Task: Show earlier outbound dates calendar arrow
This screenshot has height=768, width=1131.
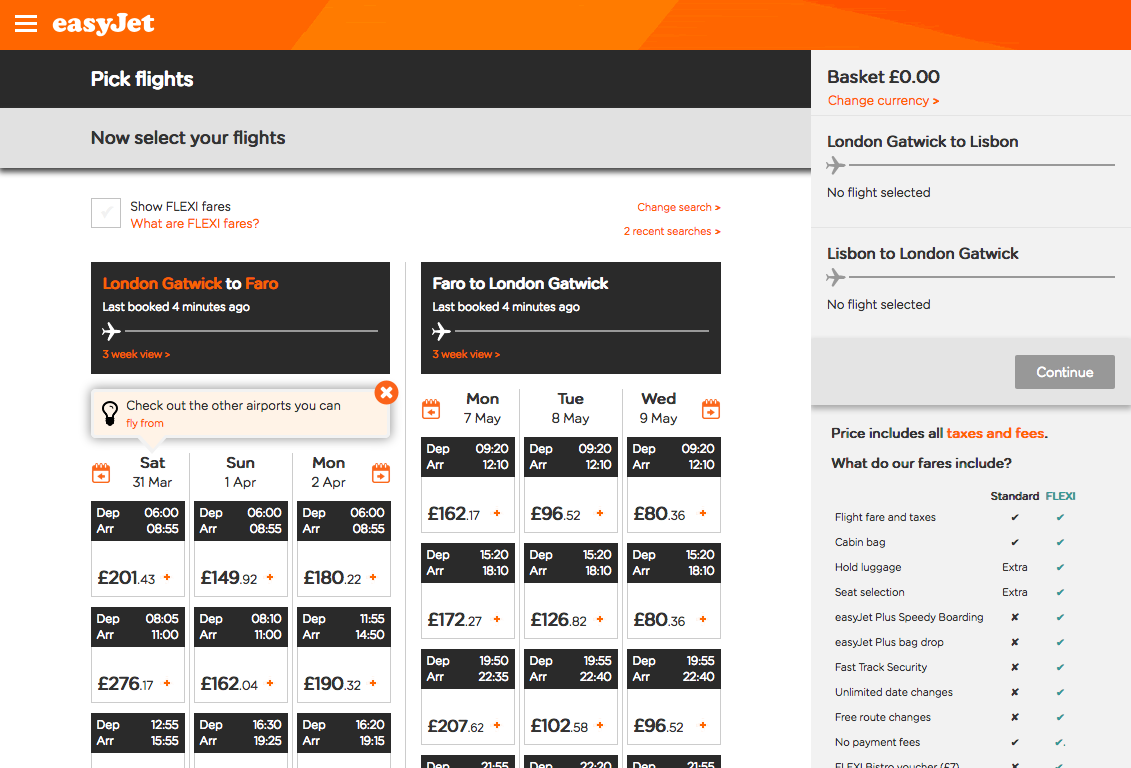Action: (101, 473)
